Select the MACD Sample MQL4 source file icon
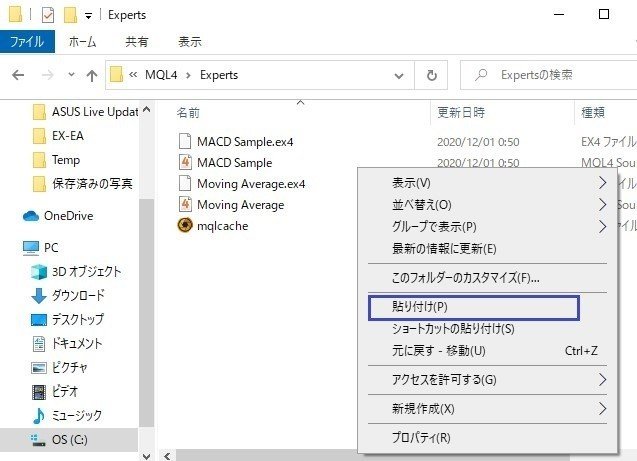Viewport: 637px width, 461px height. click(x=185, y=162)
